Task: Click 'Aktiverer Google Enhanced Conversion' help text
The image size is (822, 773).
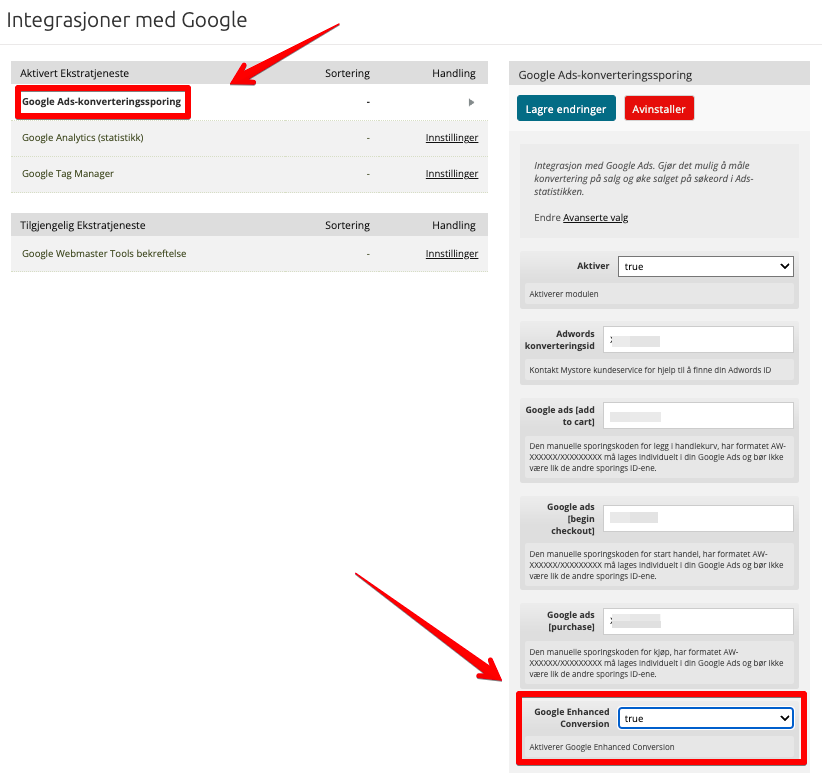Action: [x=602, y=747]
